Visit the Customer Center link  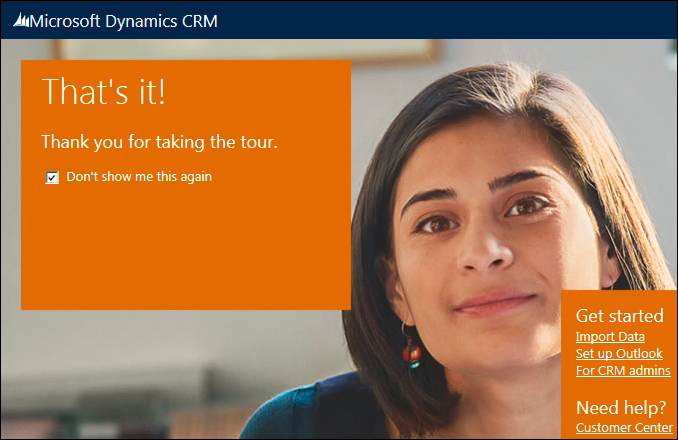(x=624, y=427)
